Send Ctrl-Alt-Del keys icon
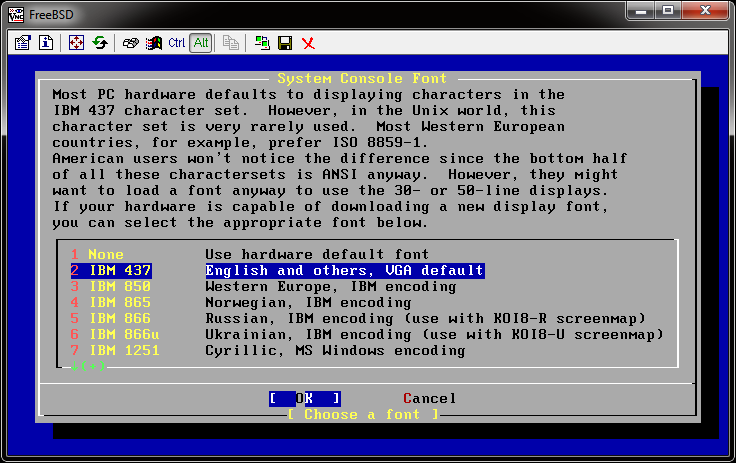 pos(130,43)
